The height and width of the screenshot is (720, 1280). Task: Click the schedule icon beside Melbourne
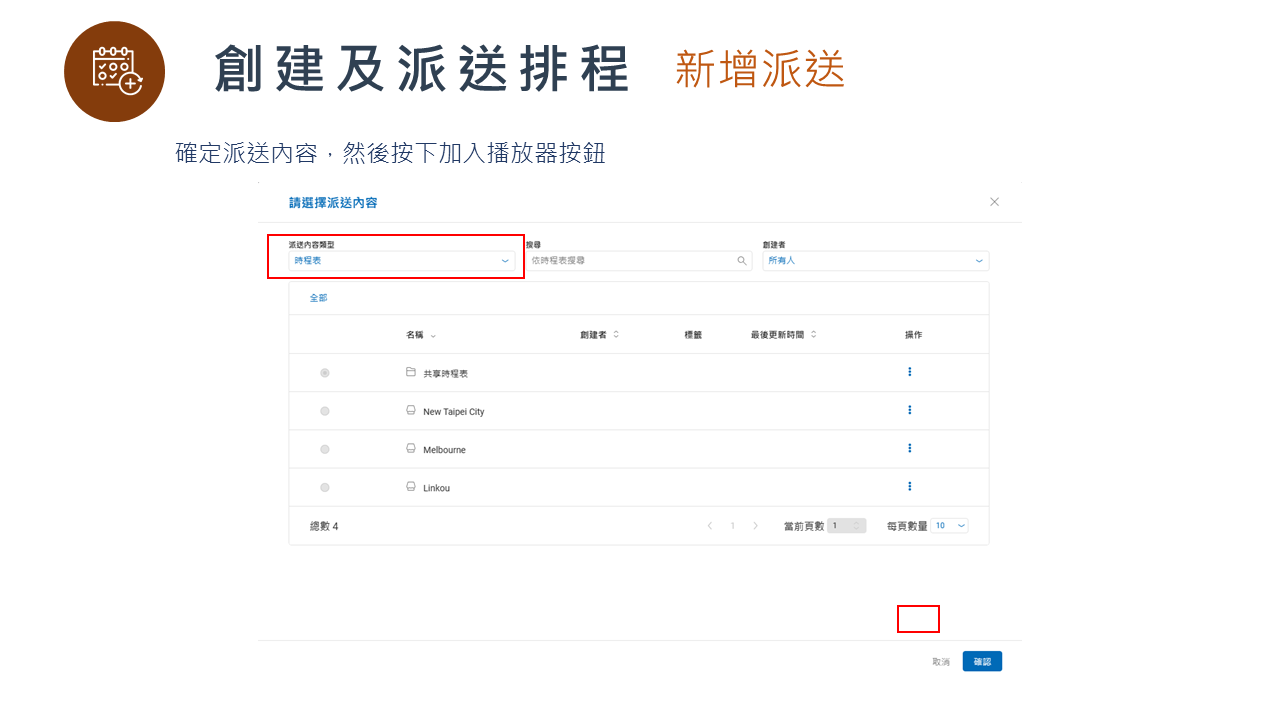point(411,448)
